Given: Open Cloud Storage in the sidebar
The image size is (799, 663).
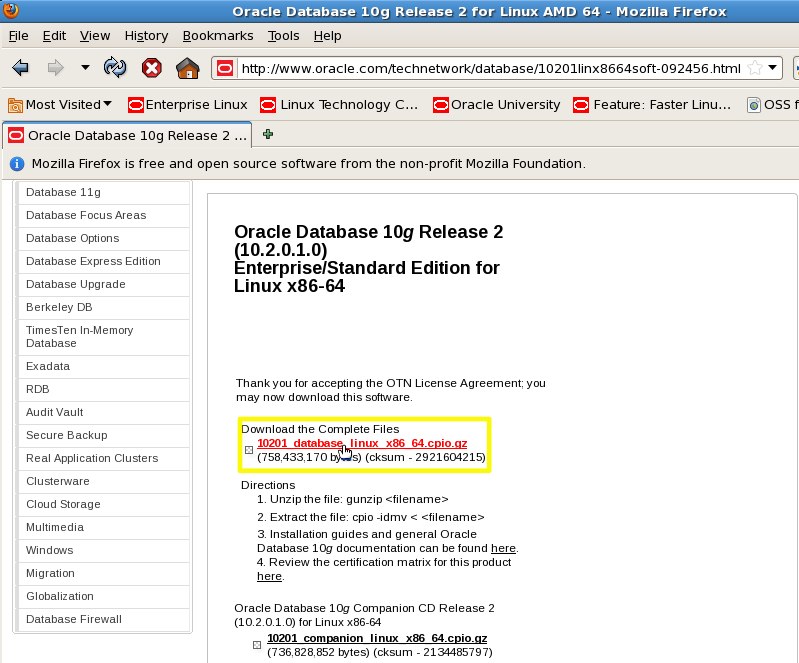Looking at the screenshot, I should point(103,504).
